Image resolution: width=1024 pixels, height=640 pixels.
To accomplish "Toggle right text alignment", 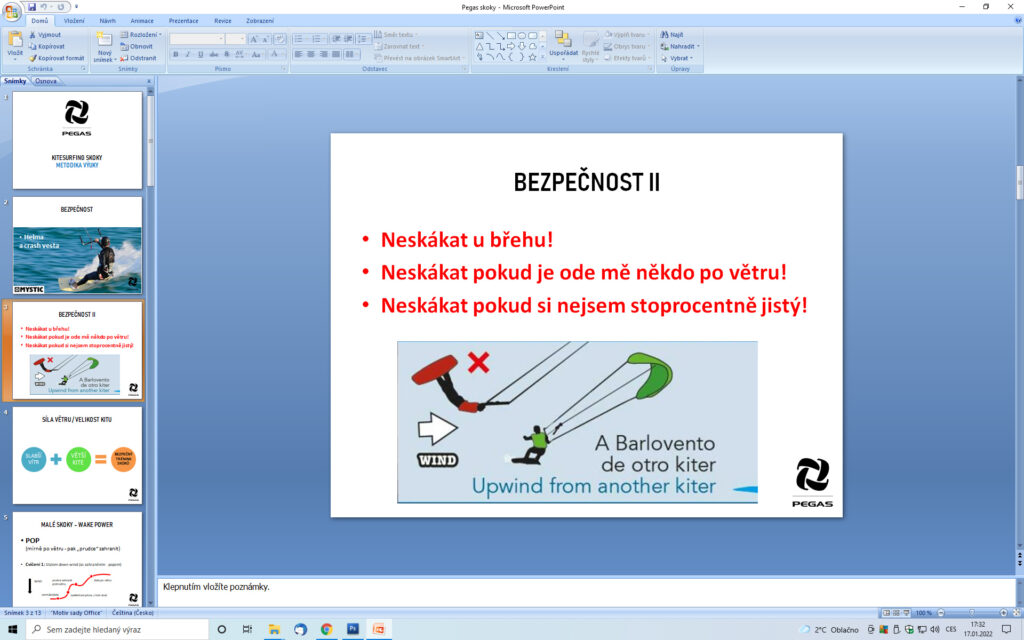I will click(x=323, y=54).
